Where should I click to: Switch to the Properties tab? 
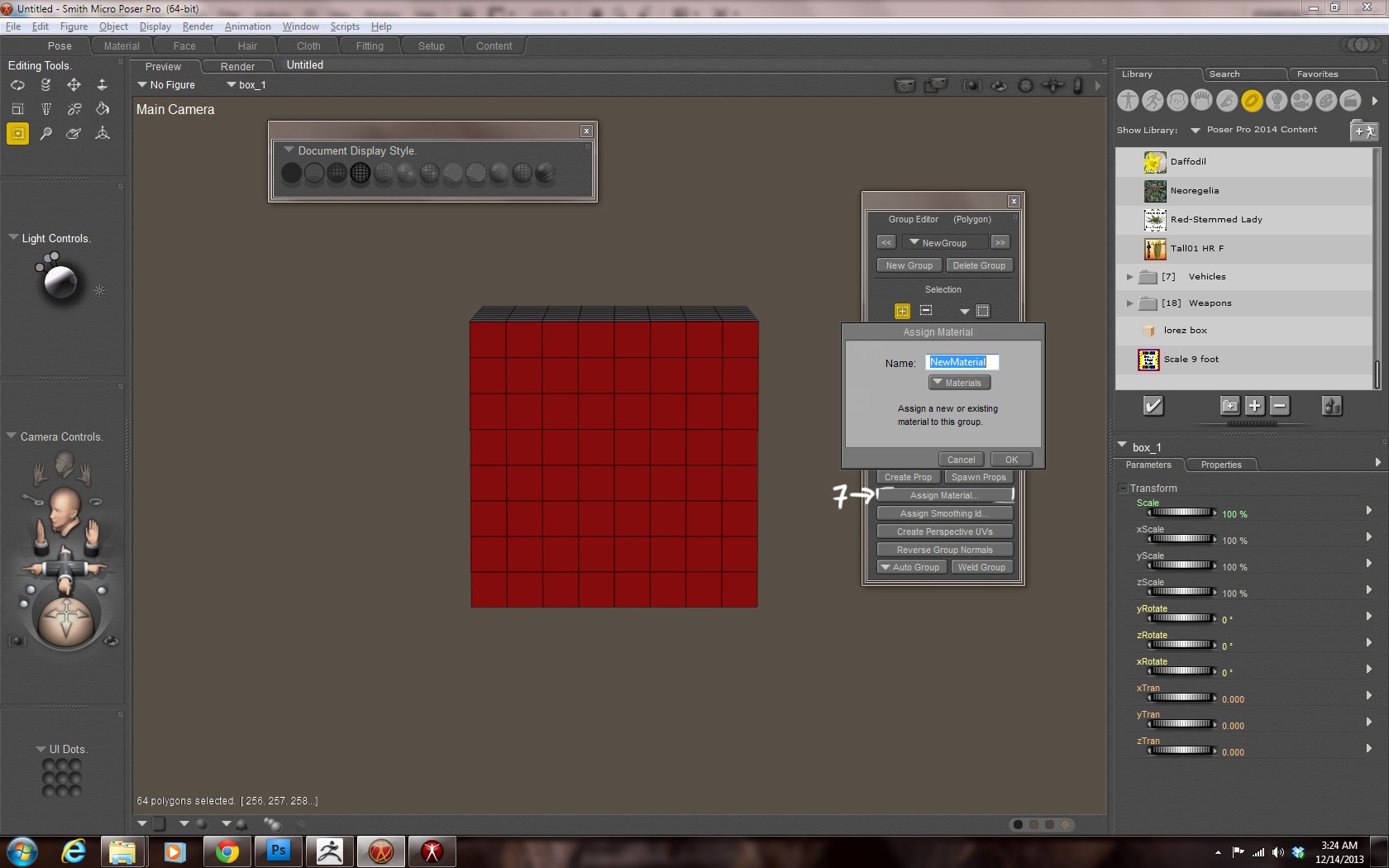tap(1221, 465)
